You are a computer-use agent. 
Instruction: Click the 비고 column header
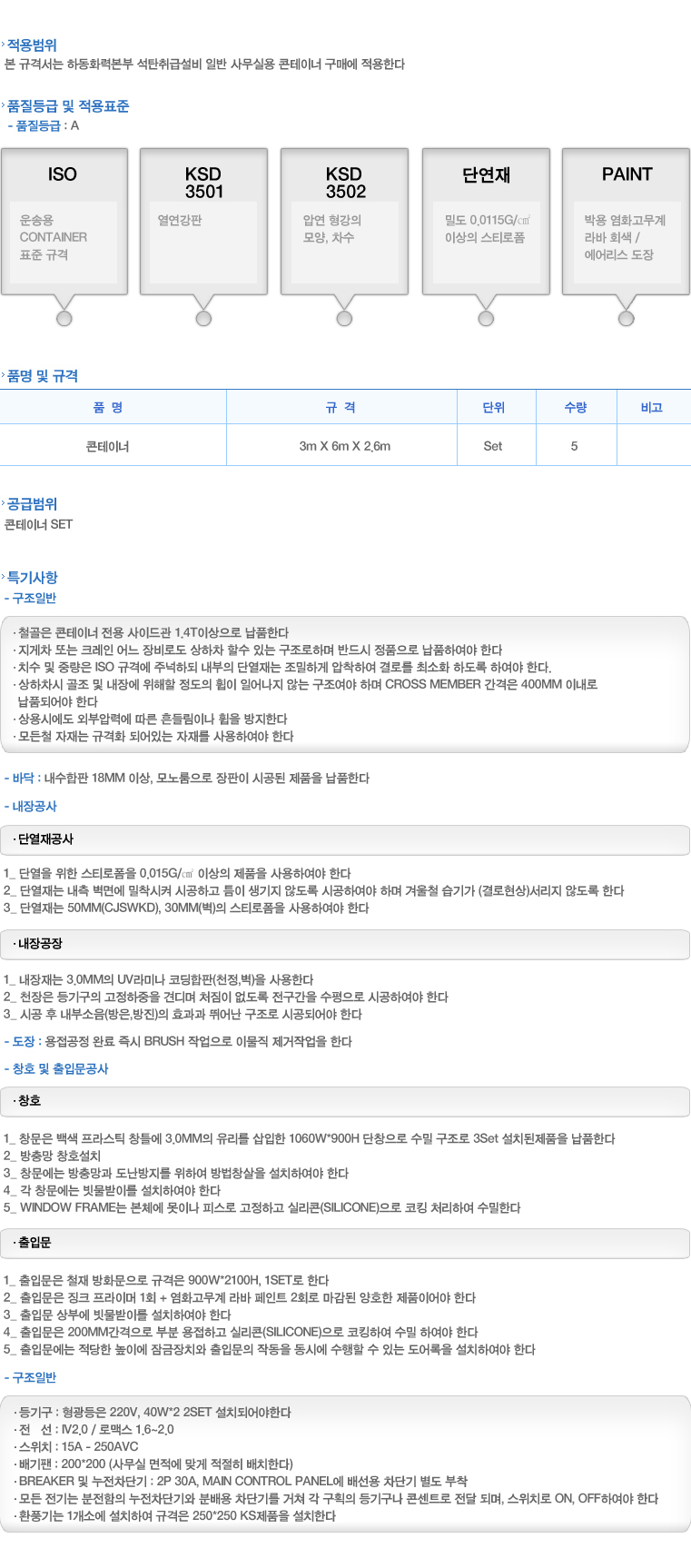[652, 408]
